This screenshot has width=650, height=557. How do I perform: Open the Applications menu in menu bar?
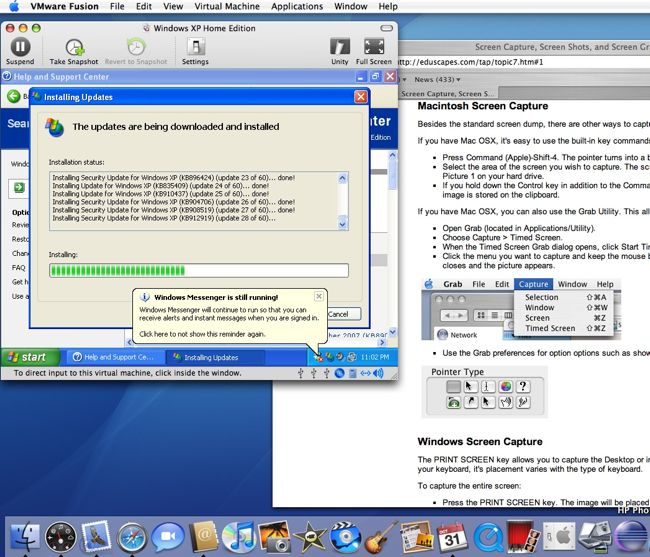click(297, 6)
